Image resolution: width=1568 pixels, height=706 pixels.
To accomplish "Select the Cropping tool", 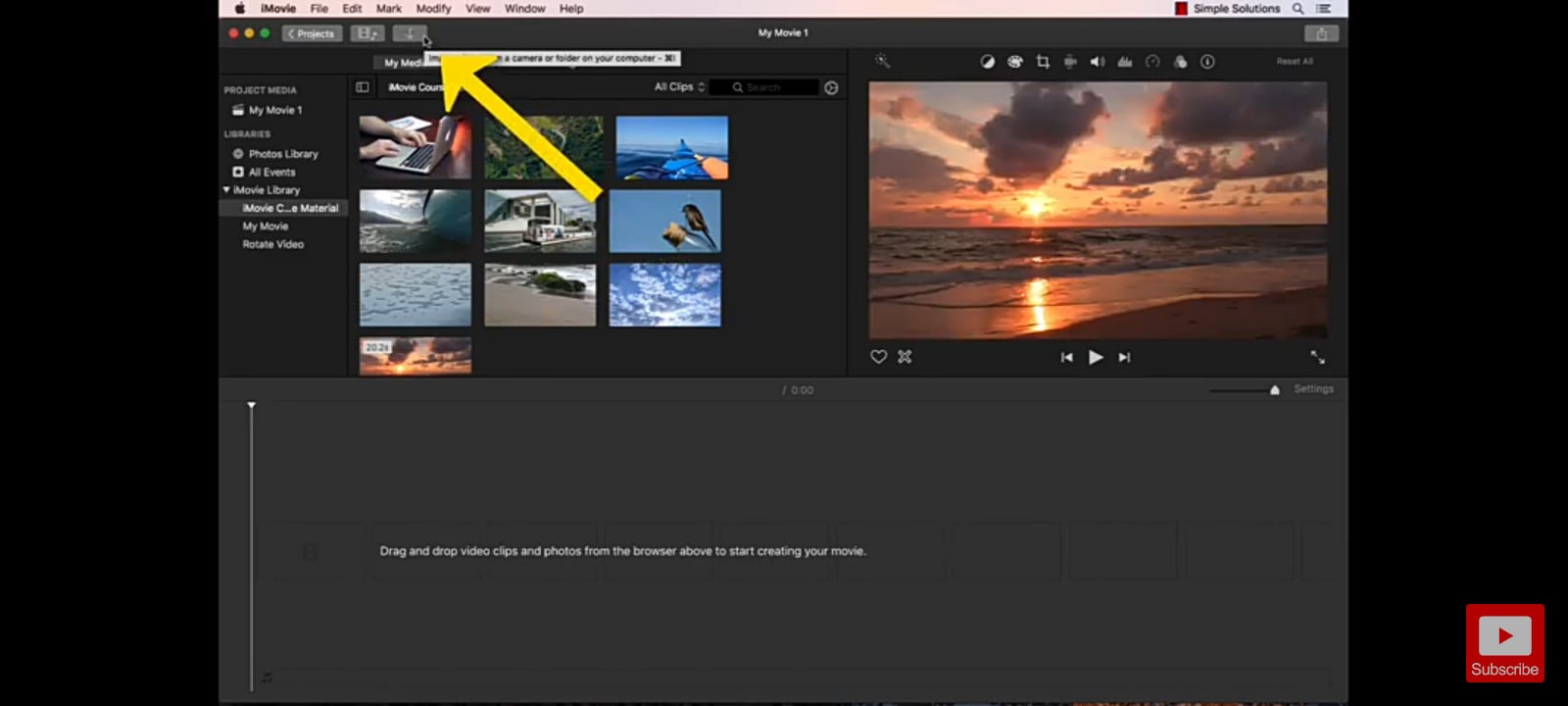I will pyautogui.click(x=1043, y=62).
